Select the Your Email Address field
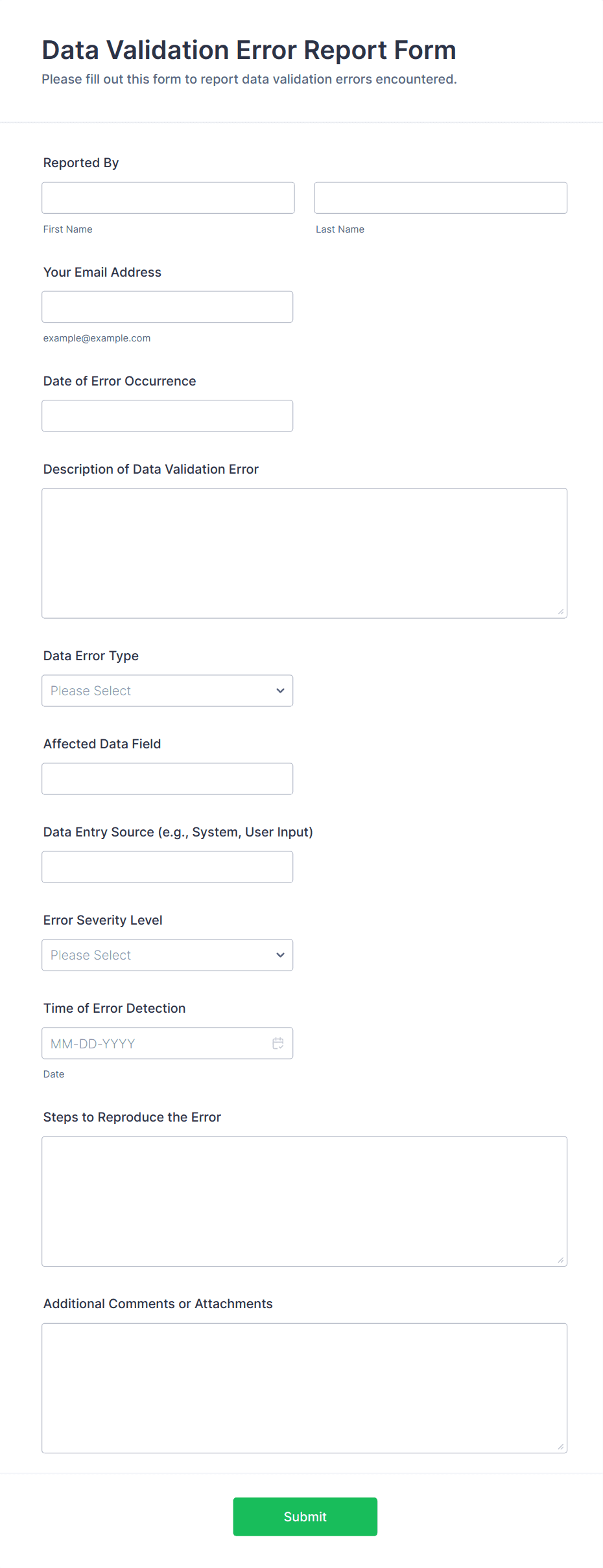 [167, 306]
